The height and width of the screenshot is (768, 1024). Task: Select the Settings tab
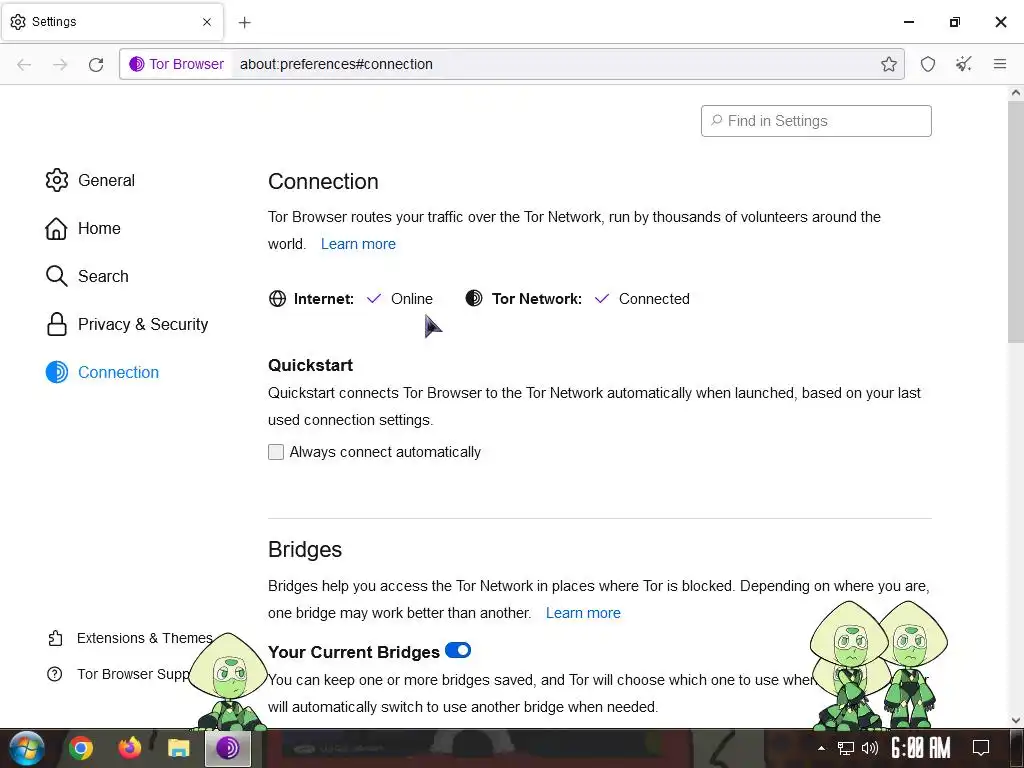point(112,22)
